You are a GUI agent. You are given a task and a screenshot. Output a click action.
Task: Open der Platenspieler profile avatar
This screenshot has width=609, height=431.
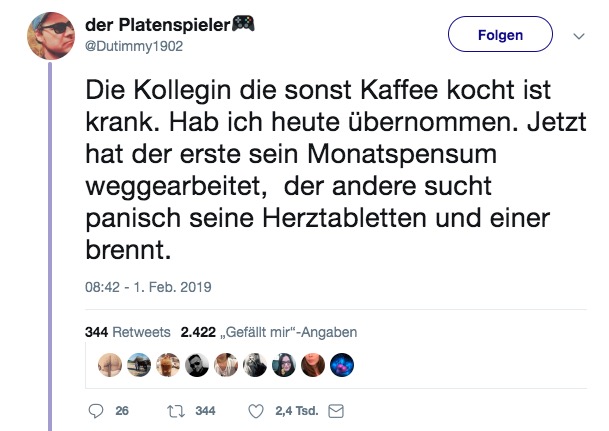[51, 36]
